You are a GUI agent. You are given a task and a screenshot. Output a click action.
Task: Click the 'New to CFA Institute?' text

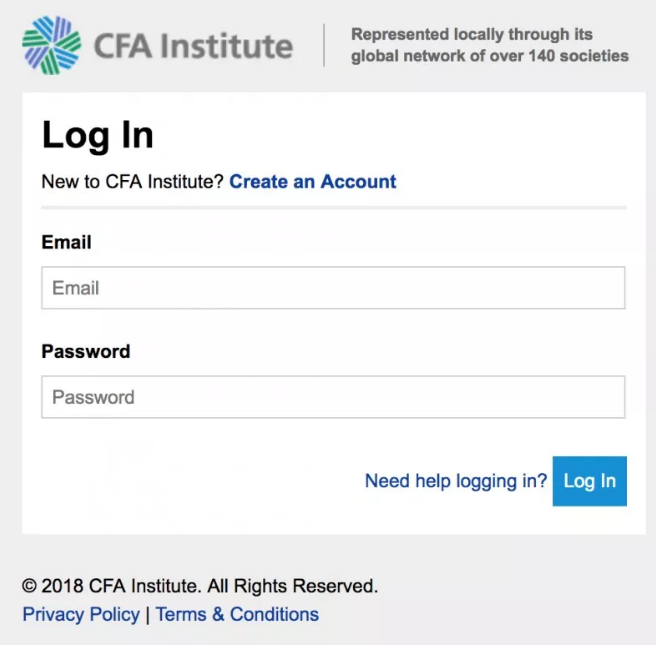coord(132,182)
